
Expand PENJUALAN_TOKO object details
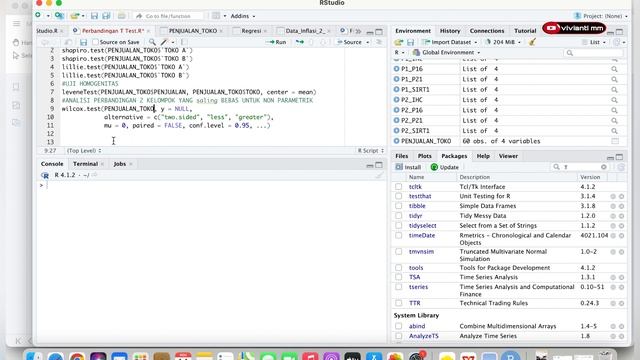click(396, 141)
